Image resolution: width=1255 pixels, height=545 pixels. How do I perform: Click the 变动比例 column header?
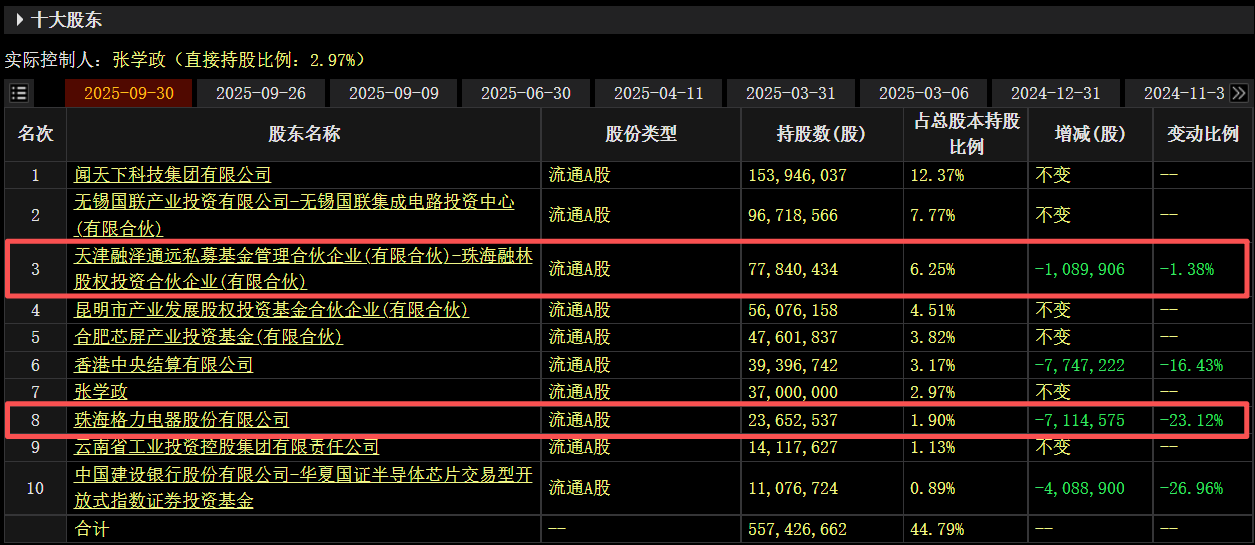(1203, 134)
